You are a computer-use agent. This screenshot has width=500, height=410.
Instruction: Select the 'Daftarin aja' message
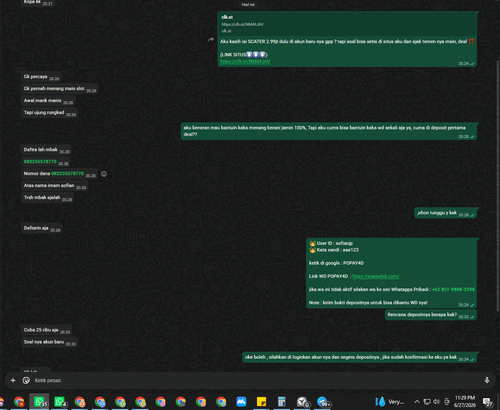pyautogui.click(x=41, y=228)
